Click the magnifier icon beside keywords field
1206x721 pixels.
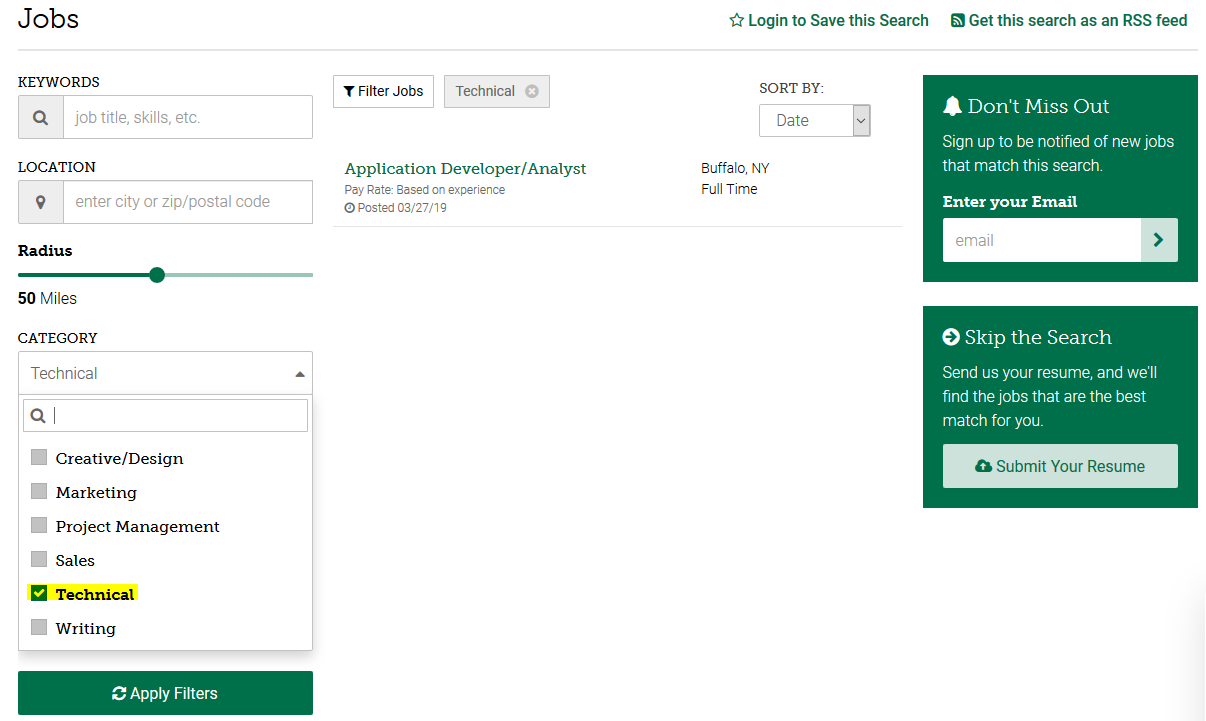pos(41,117)
